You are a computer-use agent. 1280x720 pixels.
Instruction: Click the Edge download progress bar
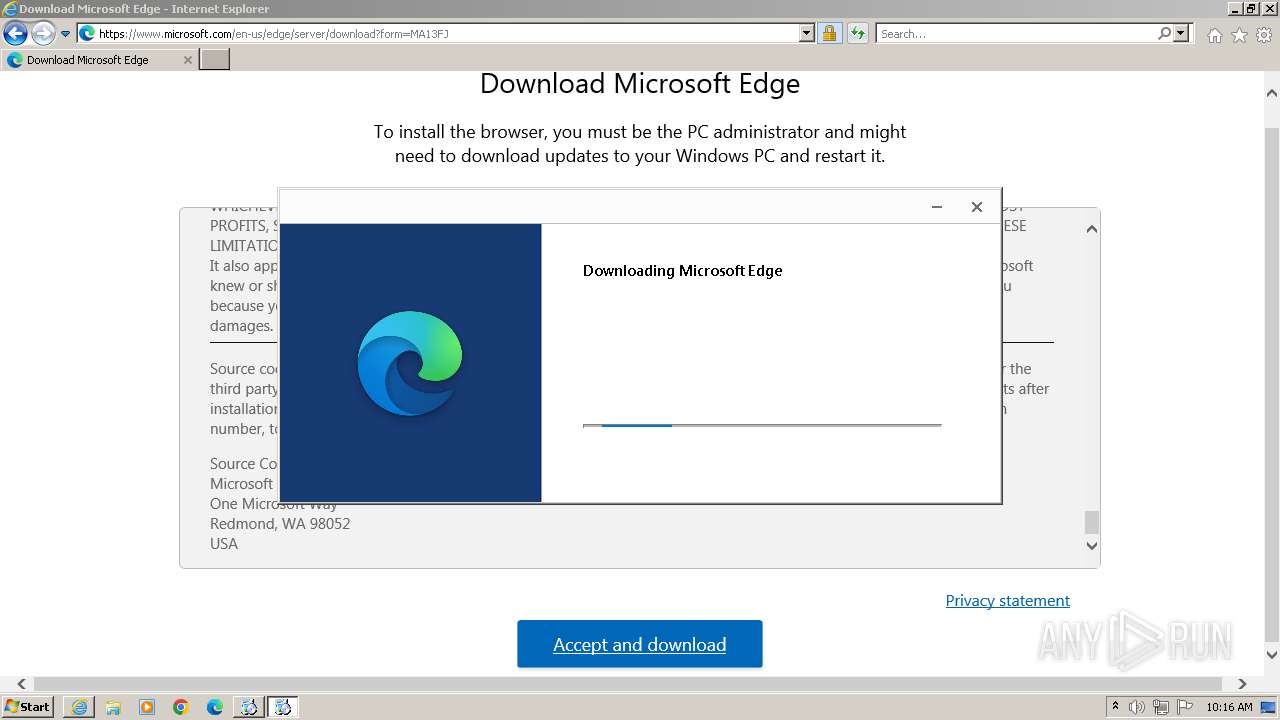(762, 426)
